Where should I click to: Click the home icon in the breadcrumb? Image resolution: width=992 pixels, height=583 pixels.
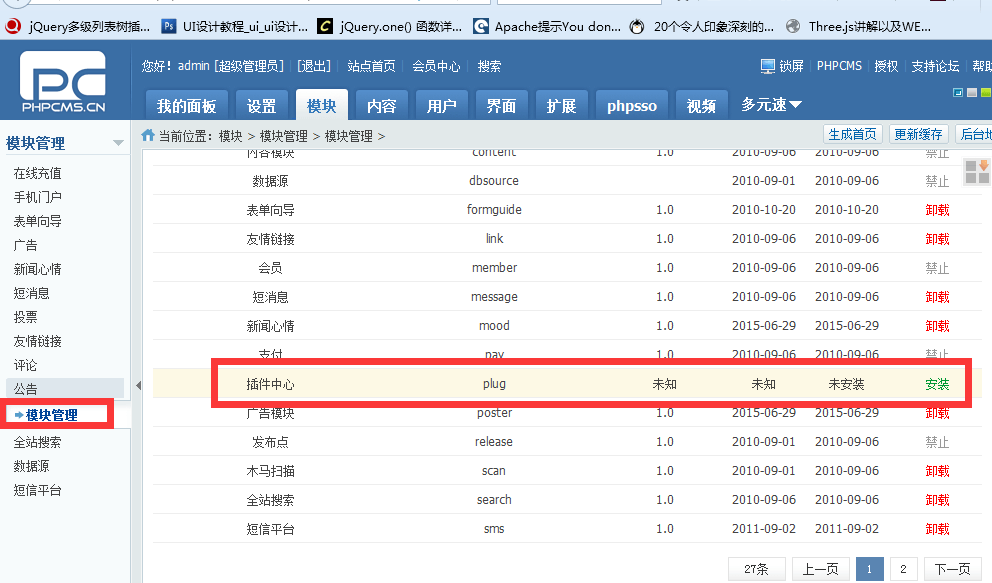pyautogui.click(x=148, y=136)
